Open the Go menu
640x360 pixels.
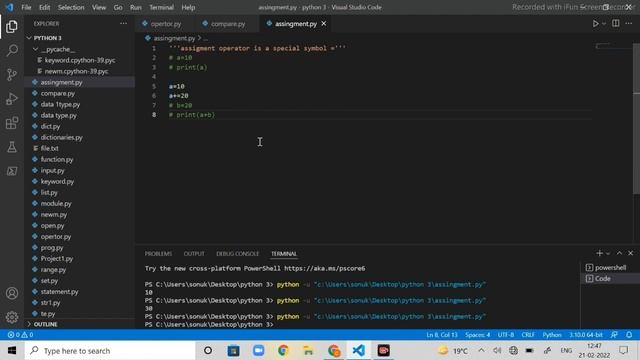click(118, 7)
